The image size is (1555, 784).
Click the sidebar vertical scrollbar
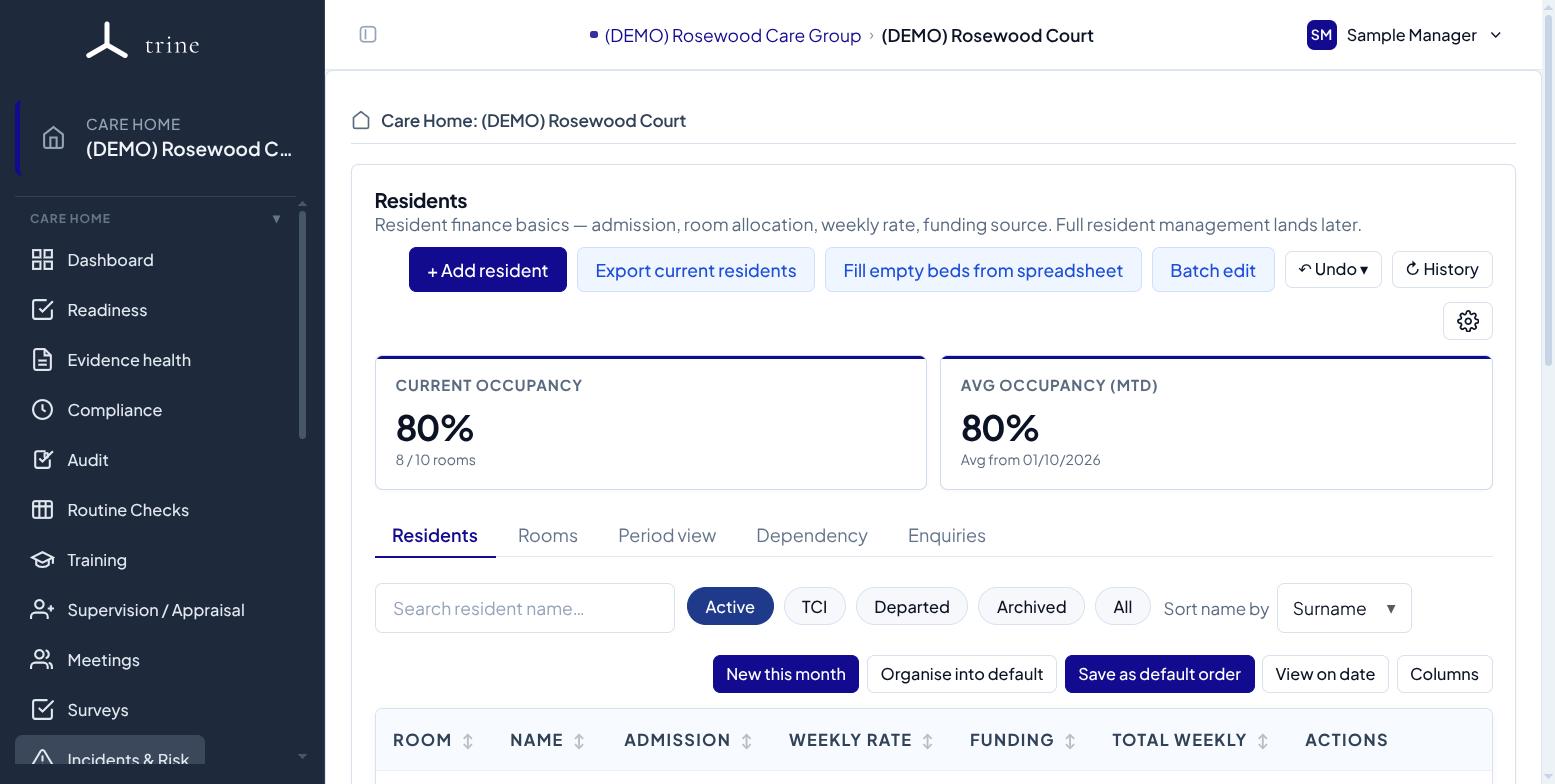click(302, 325)
